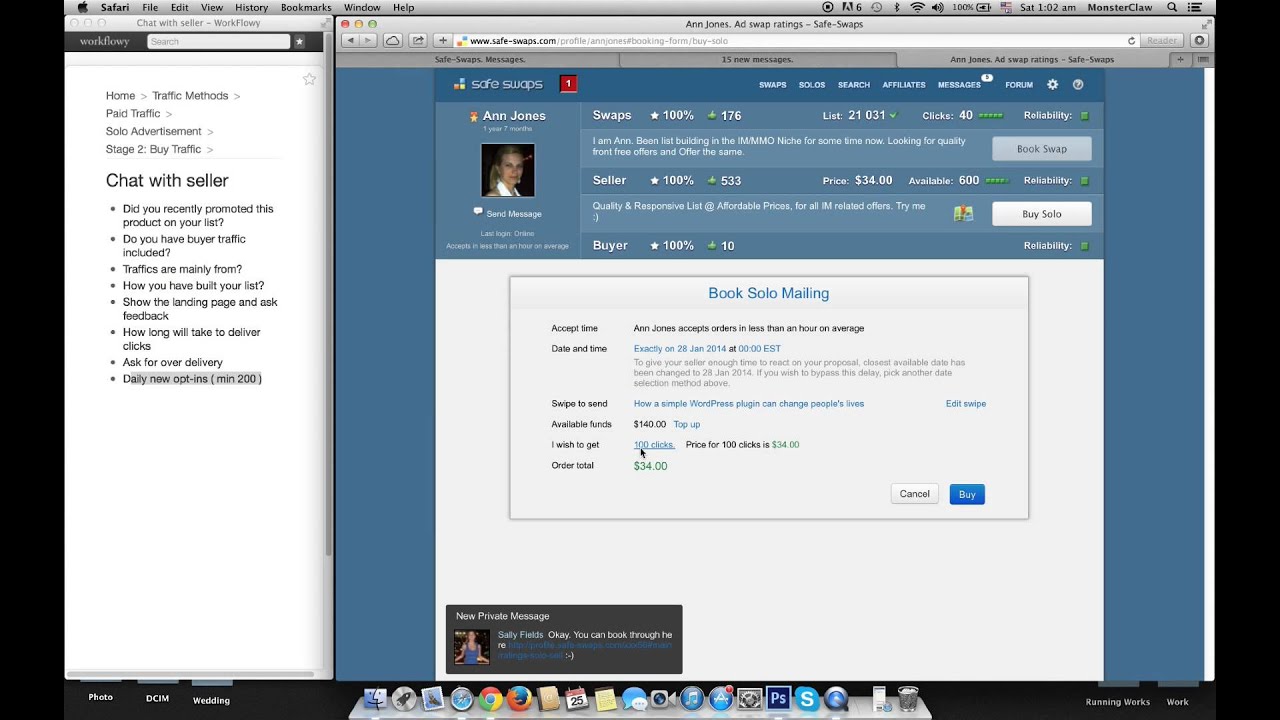
Task: Open Skype from the dock
Action: [807, 699]
